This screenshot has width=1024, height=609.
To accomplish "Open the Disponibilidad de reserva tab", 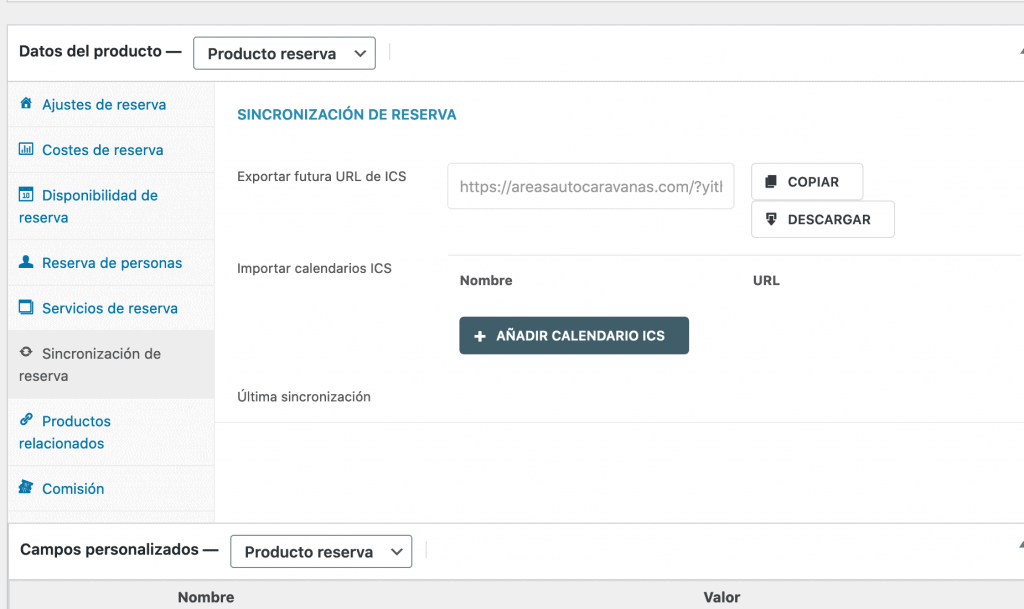I will point(111,206).
